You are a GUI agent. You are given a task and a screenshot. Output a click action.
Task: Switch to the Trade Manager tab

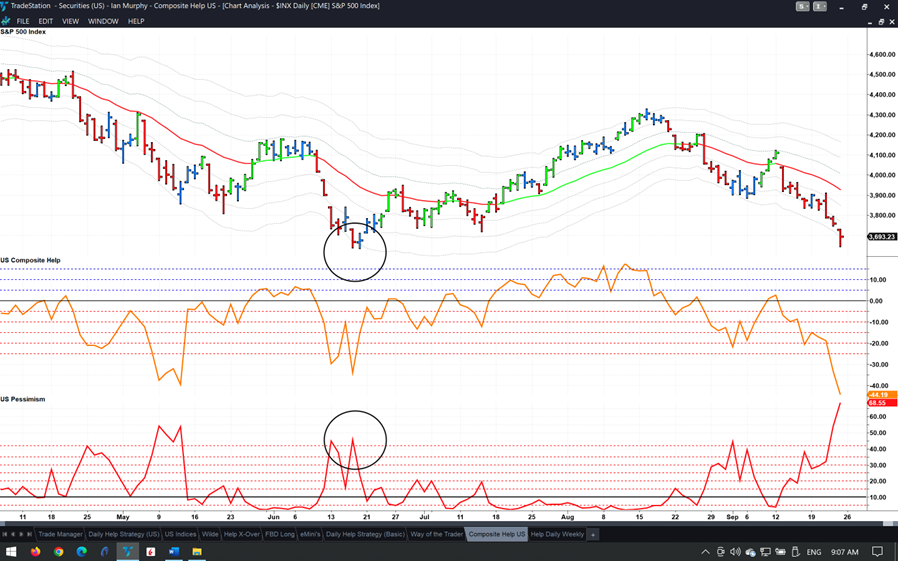pos(60,535)
